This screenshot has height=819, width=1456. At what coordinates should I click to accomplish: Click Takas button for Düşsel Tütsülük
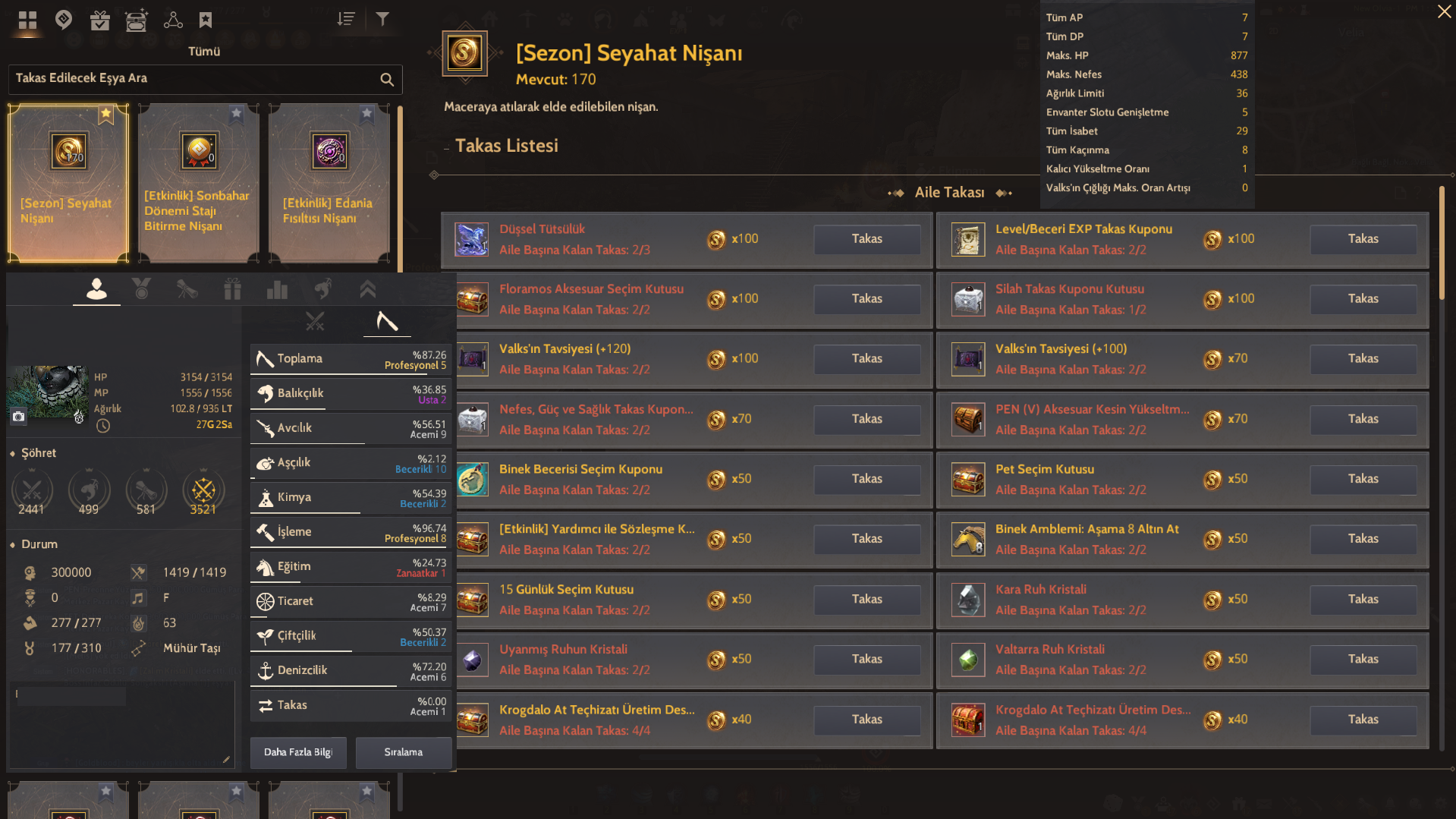[866, 239]
